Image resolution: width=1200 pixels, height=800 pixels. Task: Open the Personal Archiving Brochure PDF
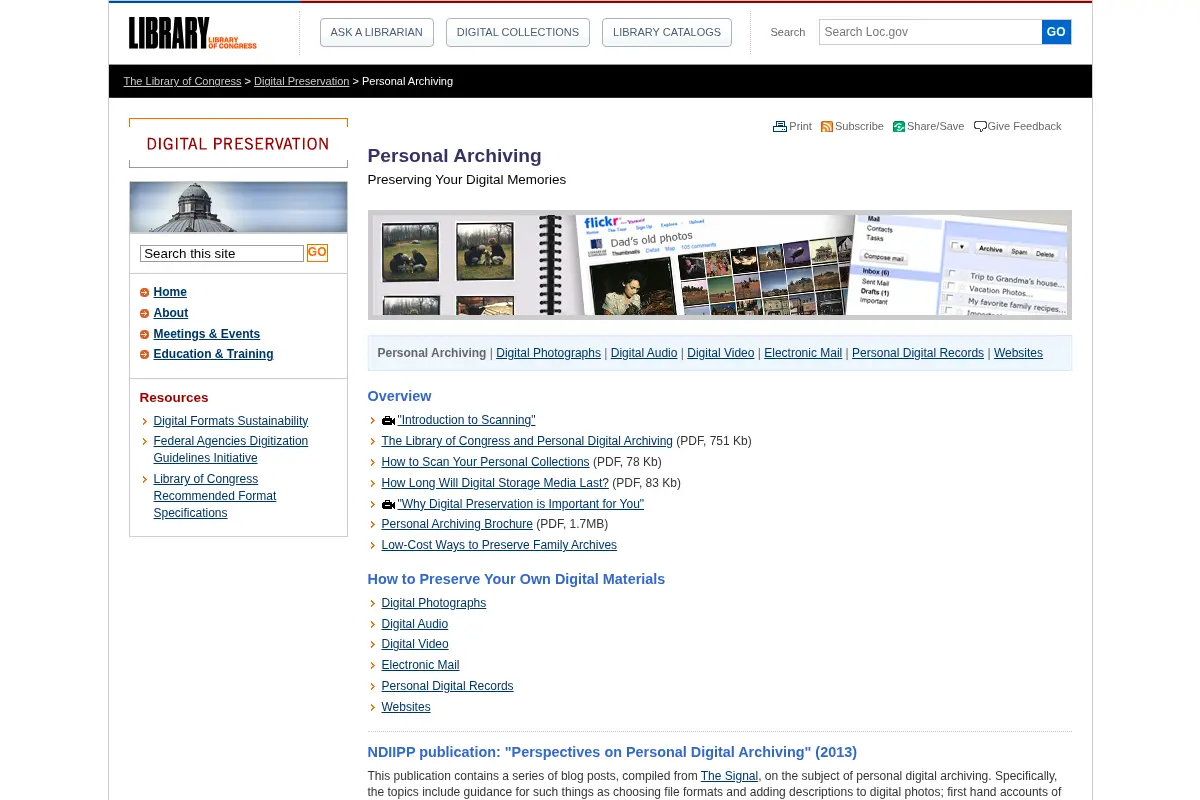[x=457, y=524]
